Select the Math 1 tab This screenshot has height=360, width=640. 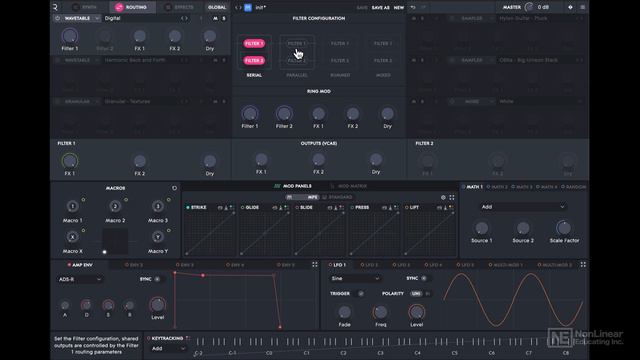(x=472, y=187)
